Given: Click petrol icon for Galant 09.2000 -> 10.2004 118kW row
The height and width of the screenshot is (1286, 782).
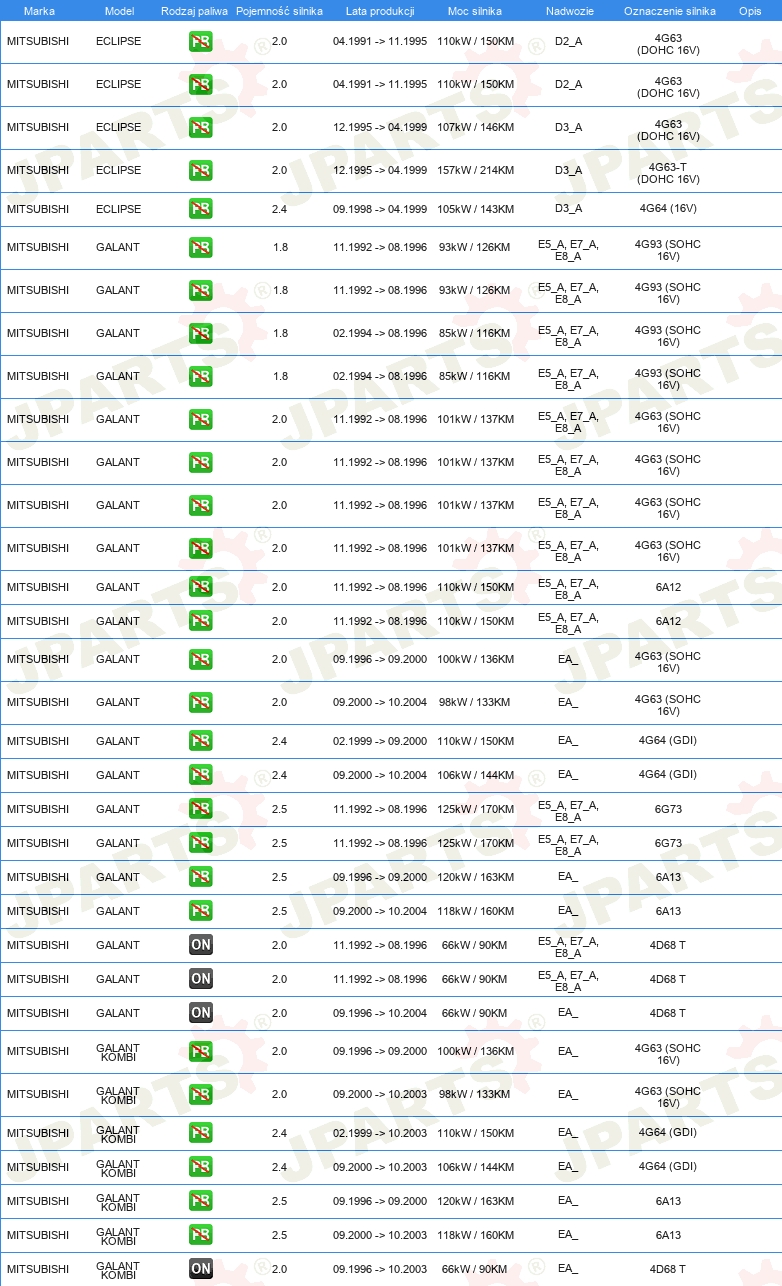Looking at the screenshot, I should [201, 911].
